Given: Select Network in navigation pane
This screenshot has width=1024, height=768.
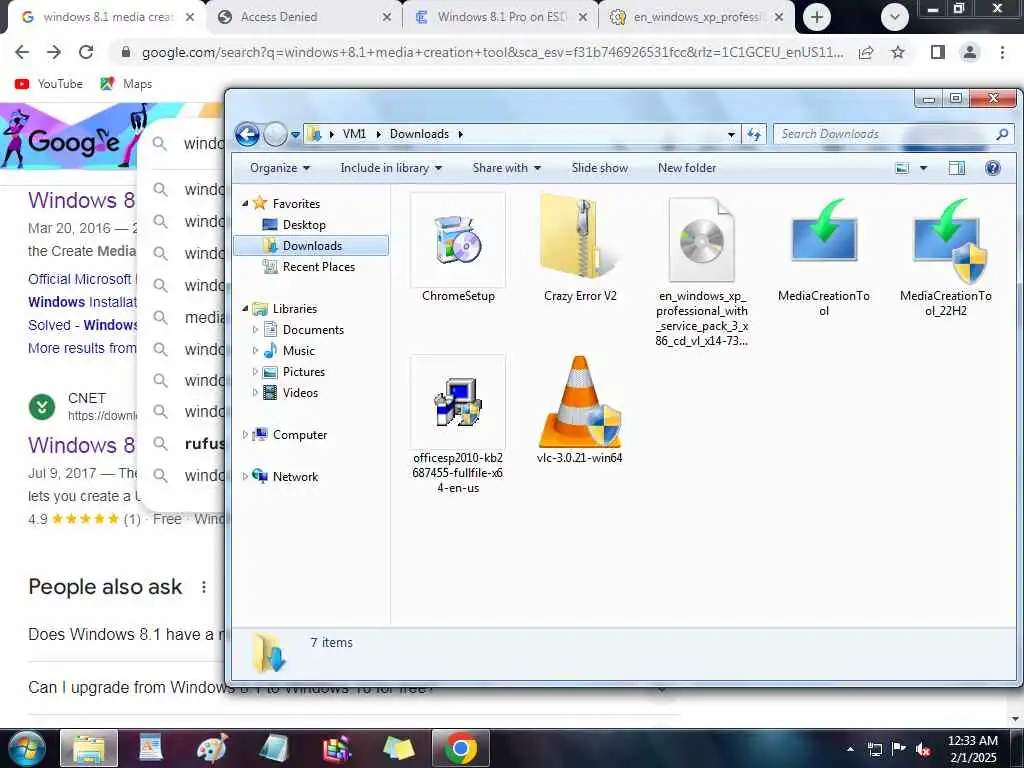Looking at the screenshot, I should coord(295,477).
